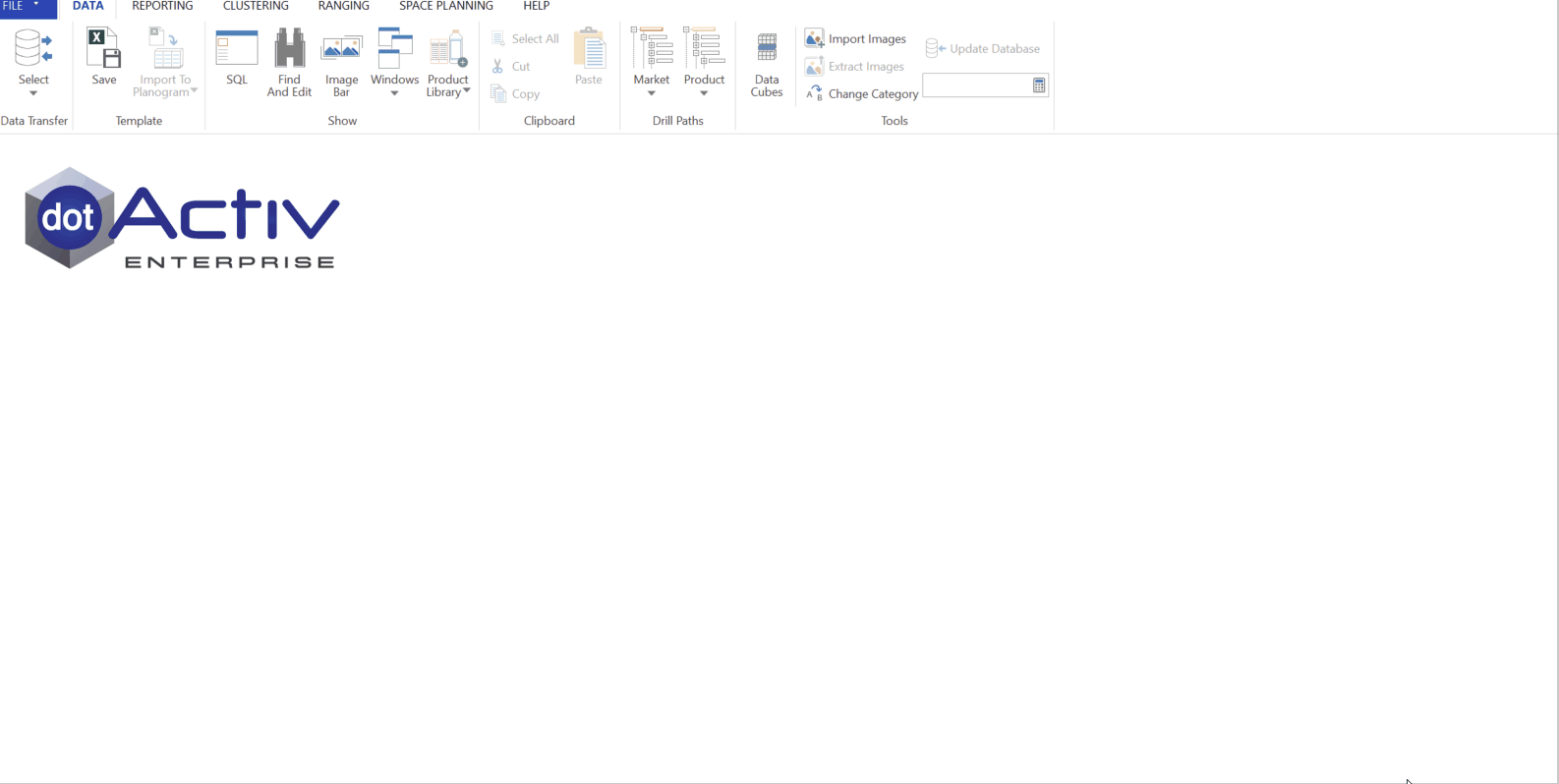
Task: Click the Import Images label
Action: click(867, 39)
